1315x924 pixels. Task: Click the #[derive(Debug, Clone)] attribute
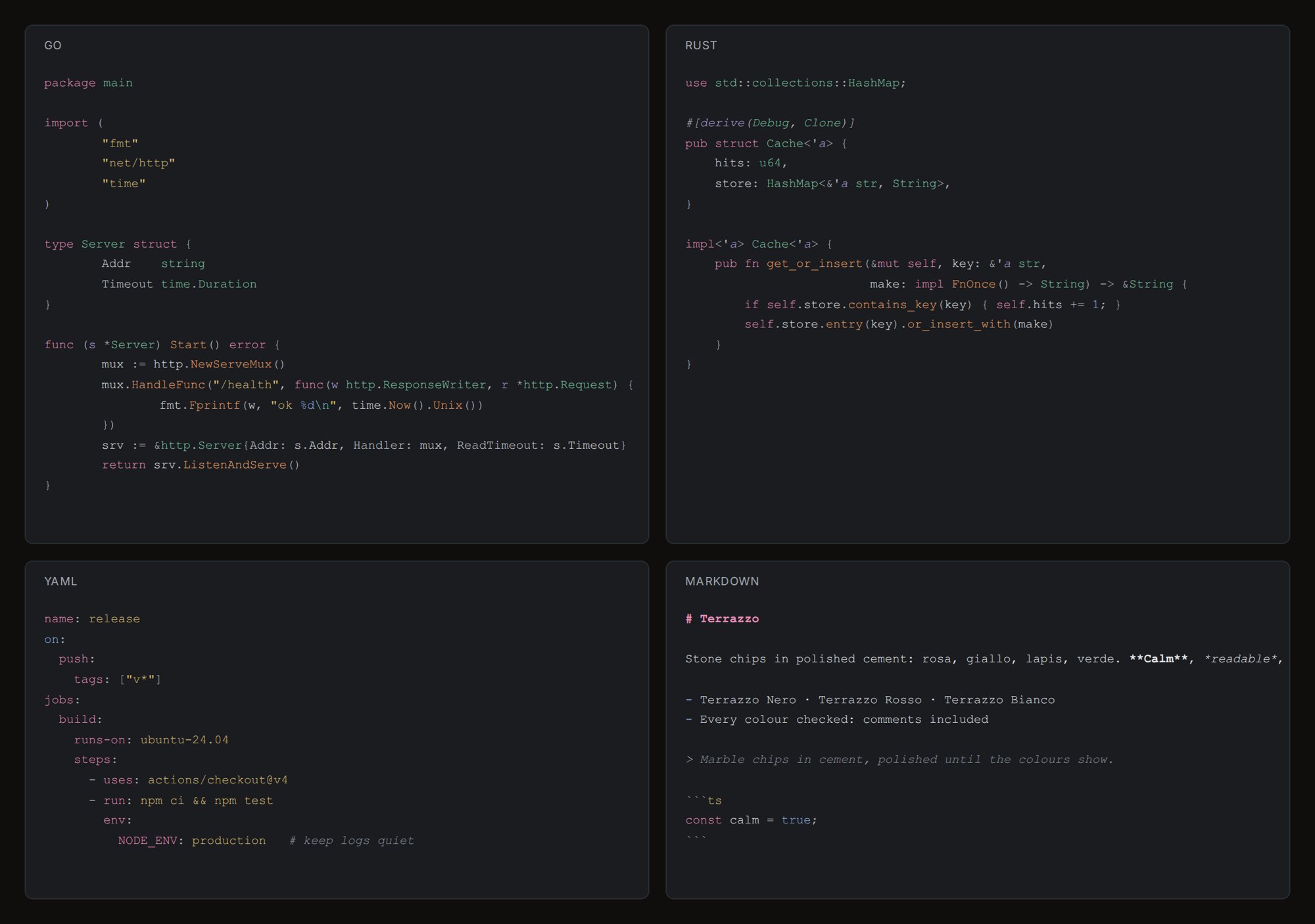[770, 123]
